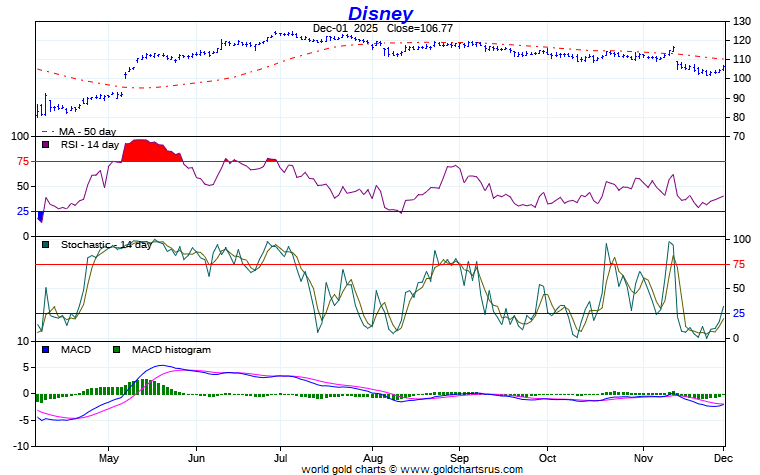Viewport: 760px width, 475px height.
Task: Click the 110 price axis label
Action: point(742,59)
